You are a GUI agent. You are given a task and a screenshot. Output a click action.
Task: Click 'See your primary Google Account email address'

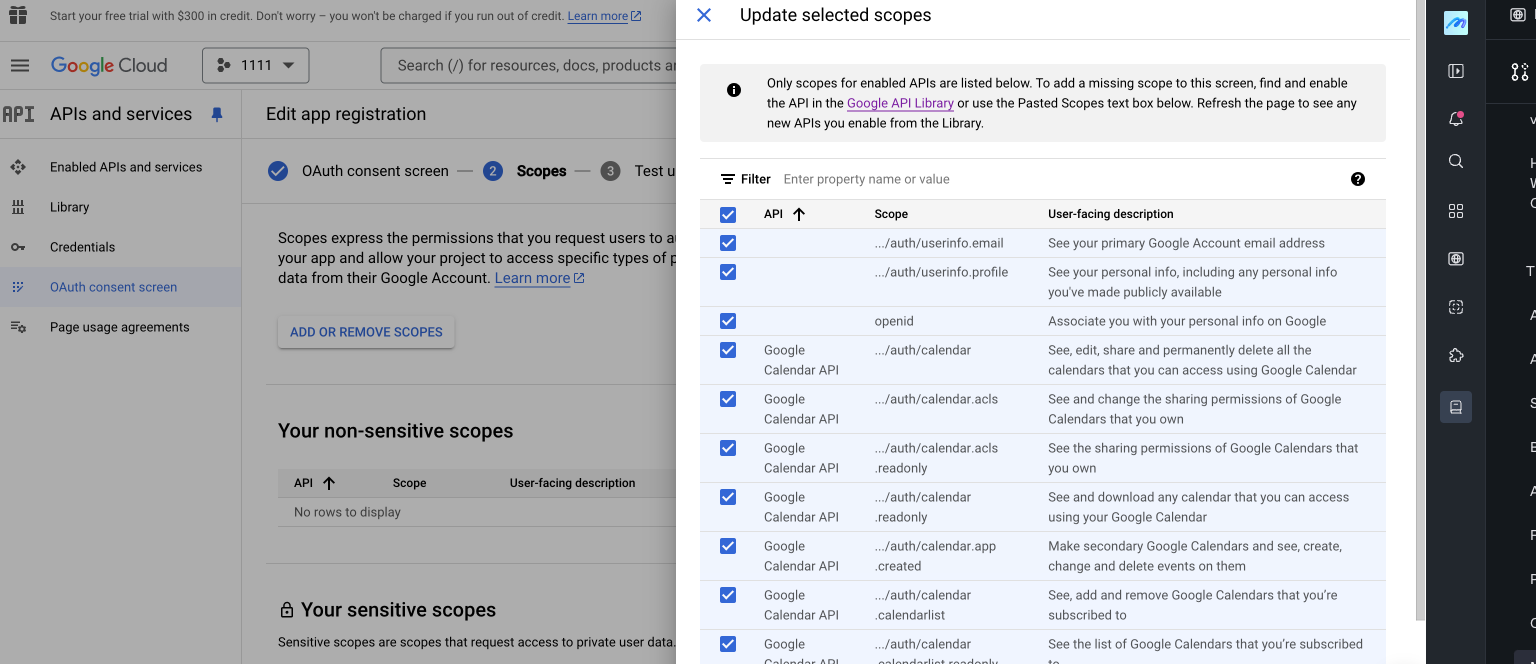[x=1186, y=243]
